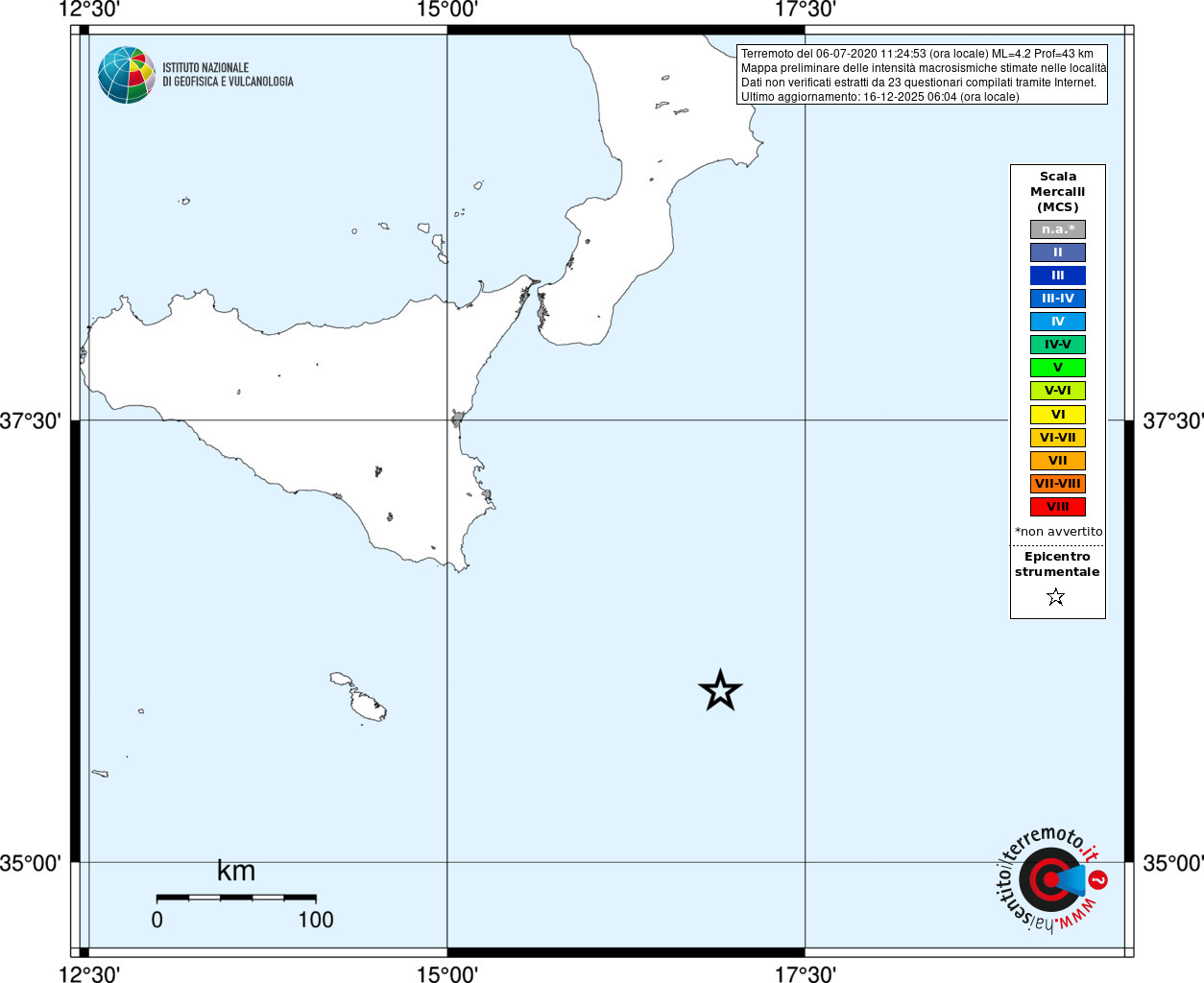Image resolution: width=1204 pixels, height=983 pixels.
Task: Select the III-IV legend swatch
Action: (1058, 299)
